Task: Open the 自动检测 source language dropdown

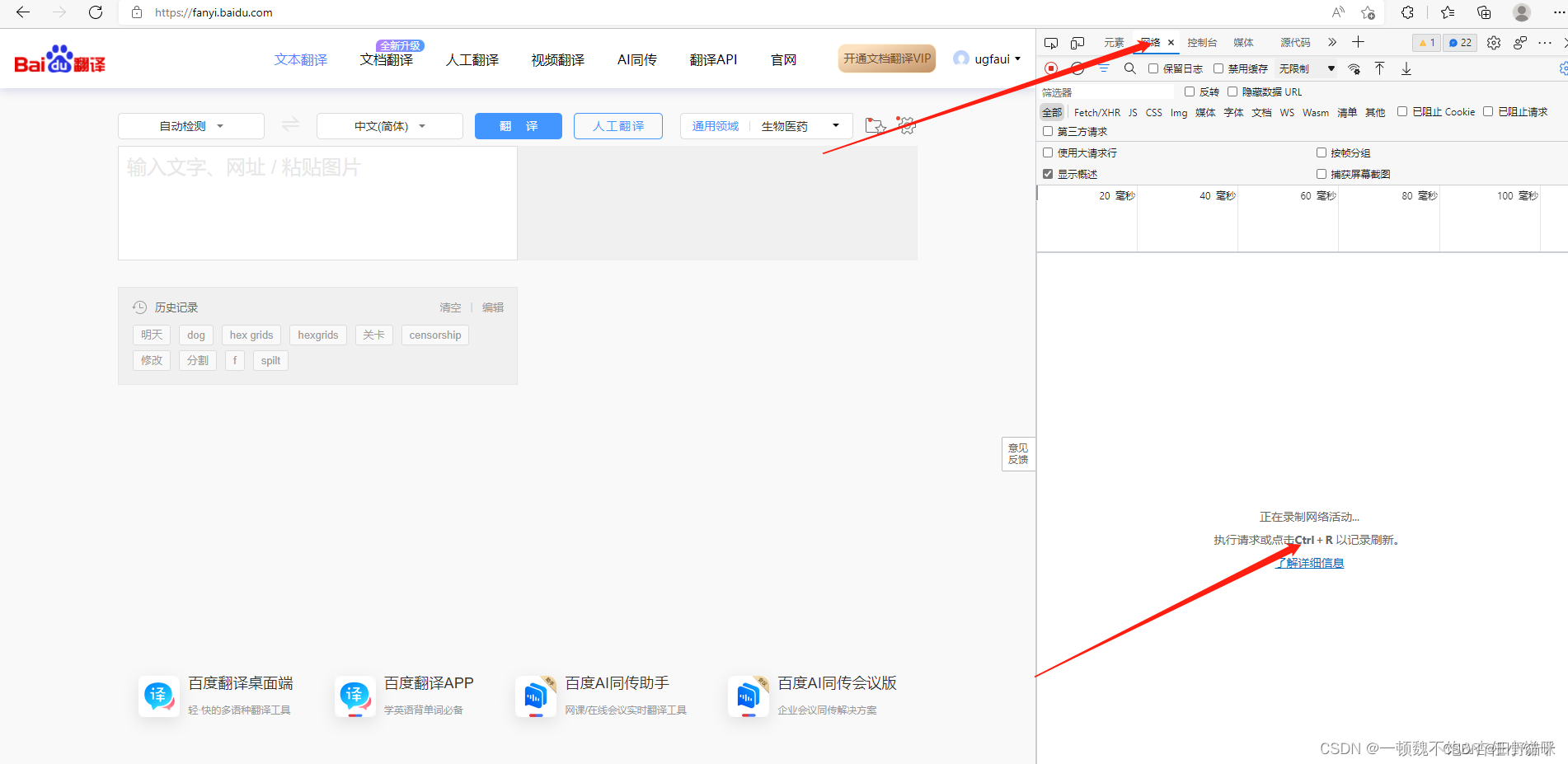Action: point(190,125)
